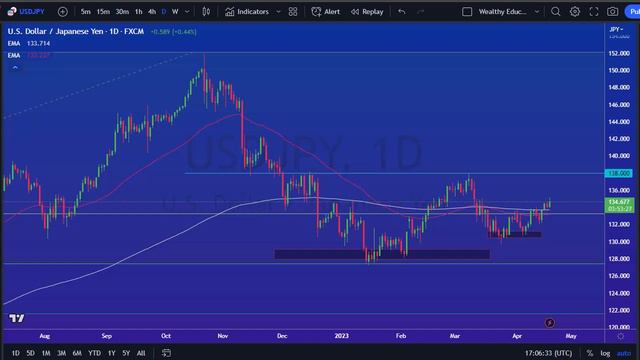Select the small April support rectangle
This screenshot has height=360, width=640.
(x=514, y=235)
